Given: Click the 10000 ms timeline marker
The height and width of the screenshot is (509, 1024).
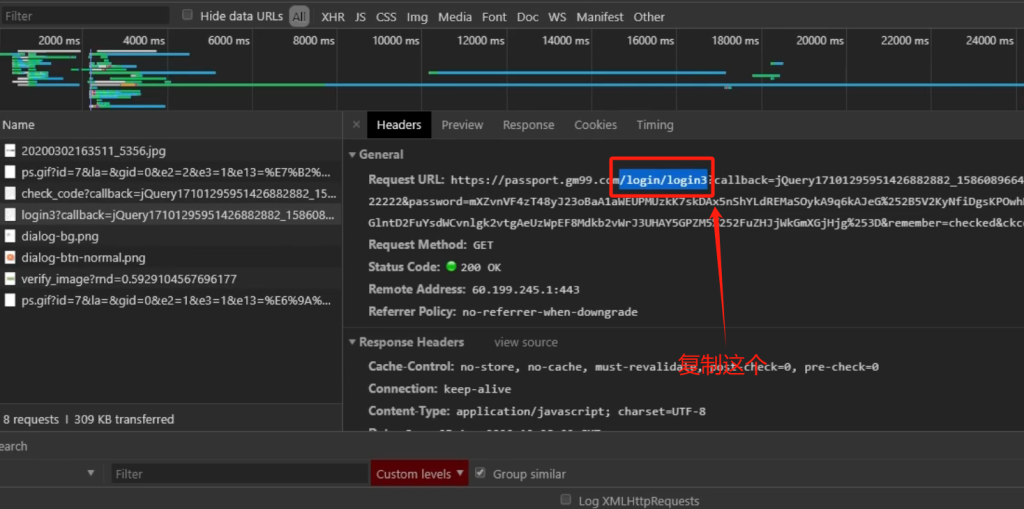Looking at the screenshot, I should (397, 41).
